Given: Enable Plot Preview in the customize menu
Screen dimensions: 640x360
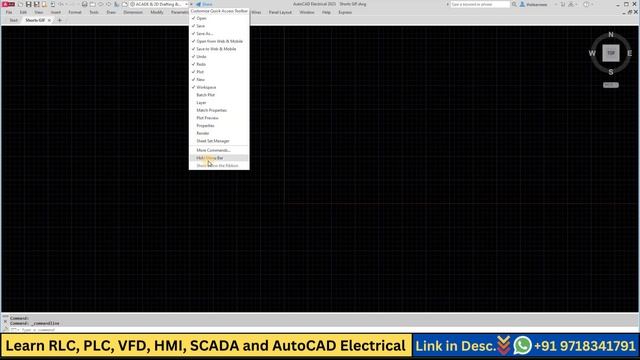Looking at the screenshot, I should click(219, 118).
